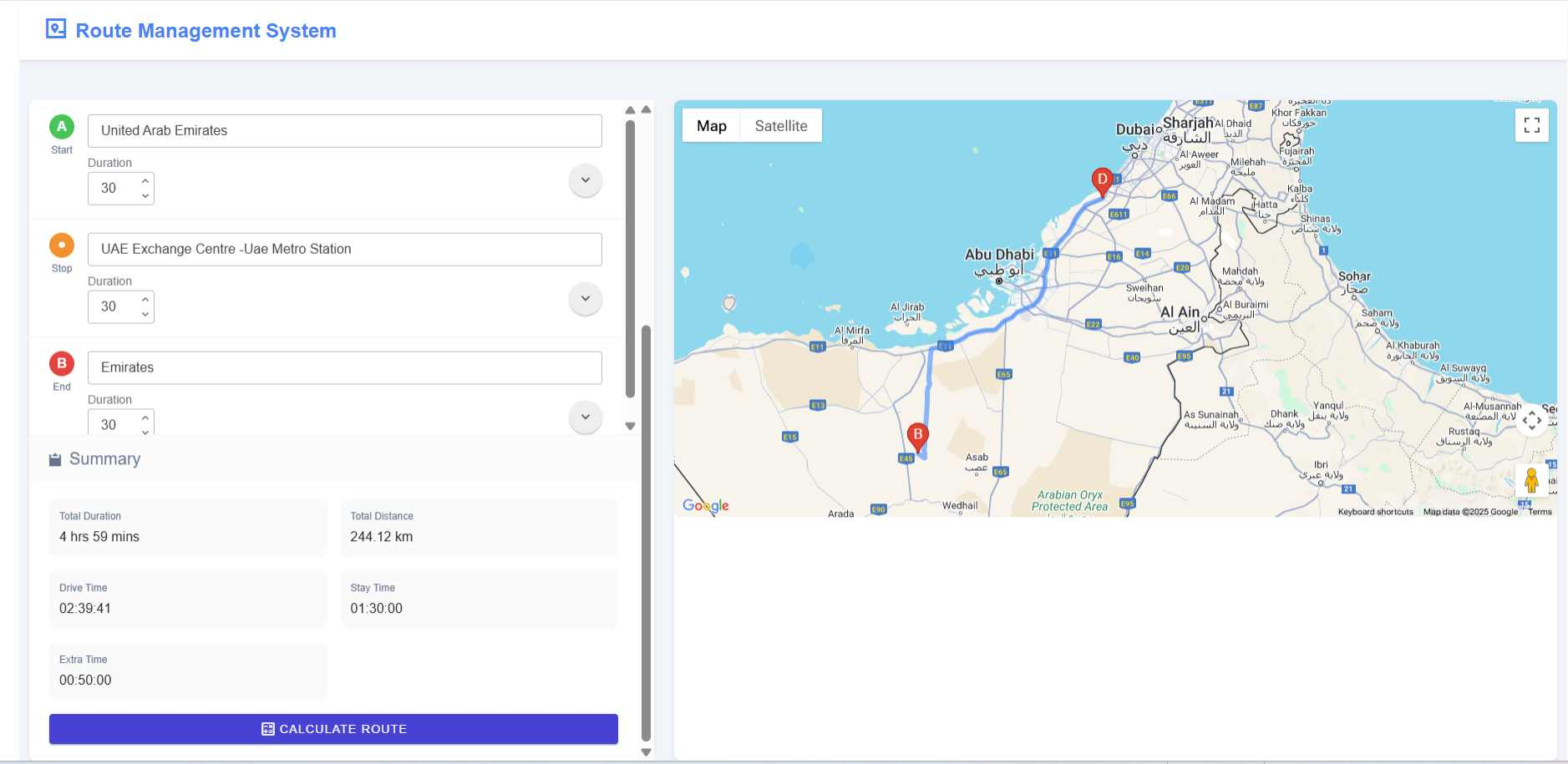Click the Summary clipboard icon
Image resolution: width=1568 pixels, height=764 pixels.
[55, 459]
